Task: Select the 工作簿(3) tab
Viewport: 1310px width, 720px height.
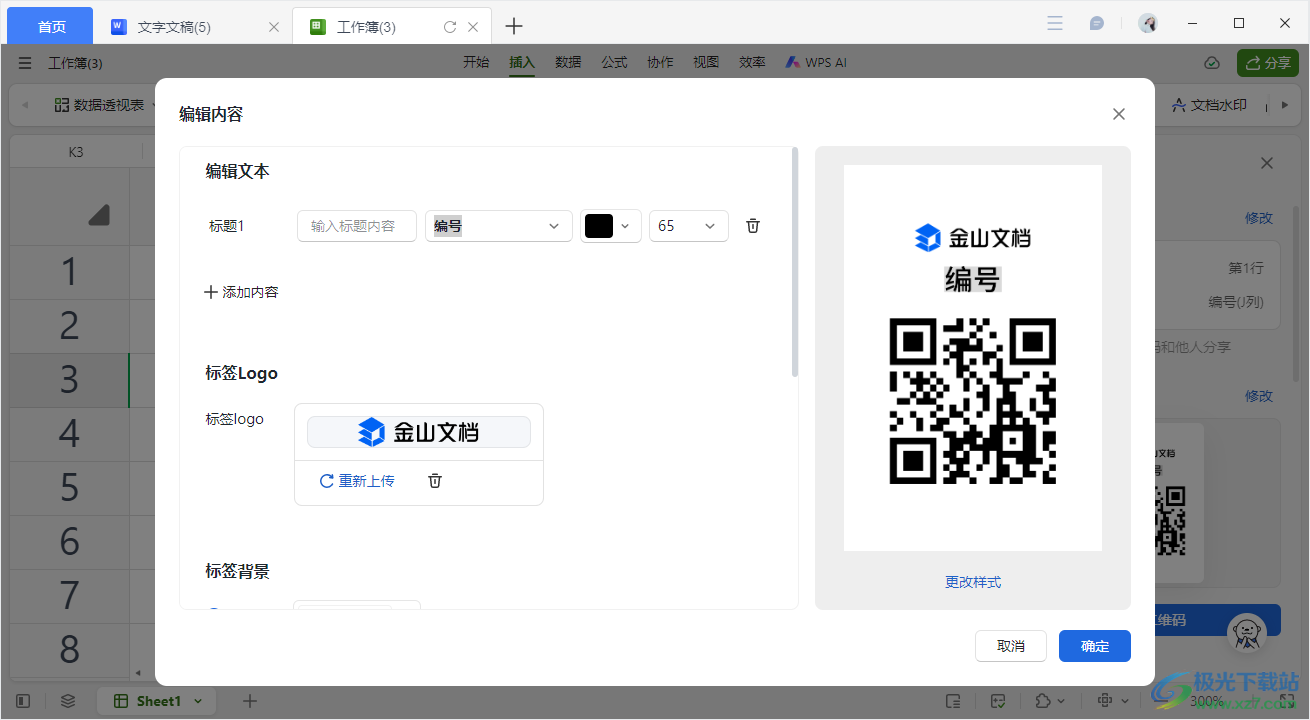Action: coord(366,27)
